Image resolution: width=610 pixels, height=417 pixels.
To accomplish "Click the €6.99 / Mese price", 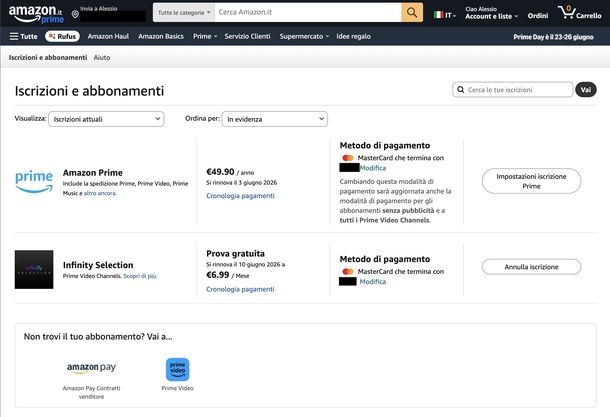I will (x=228, y=275).
